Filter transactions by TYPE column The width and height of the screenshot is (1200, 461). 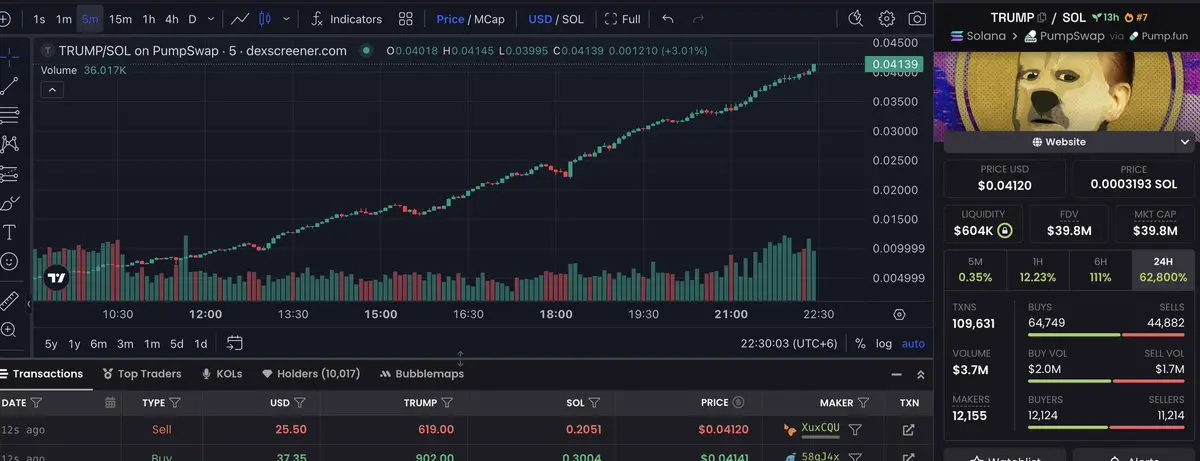click(x=175, y=403)
